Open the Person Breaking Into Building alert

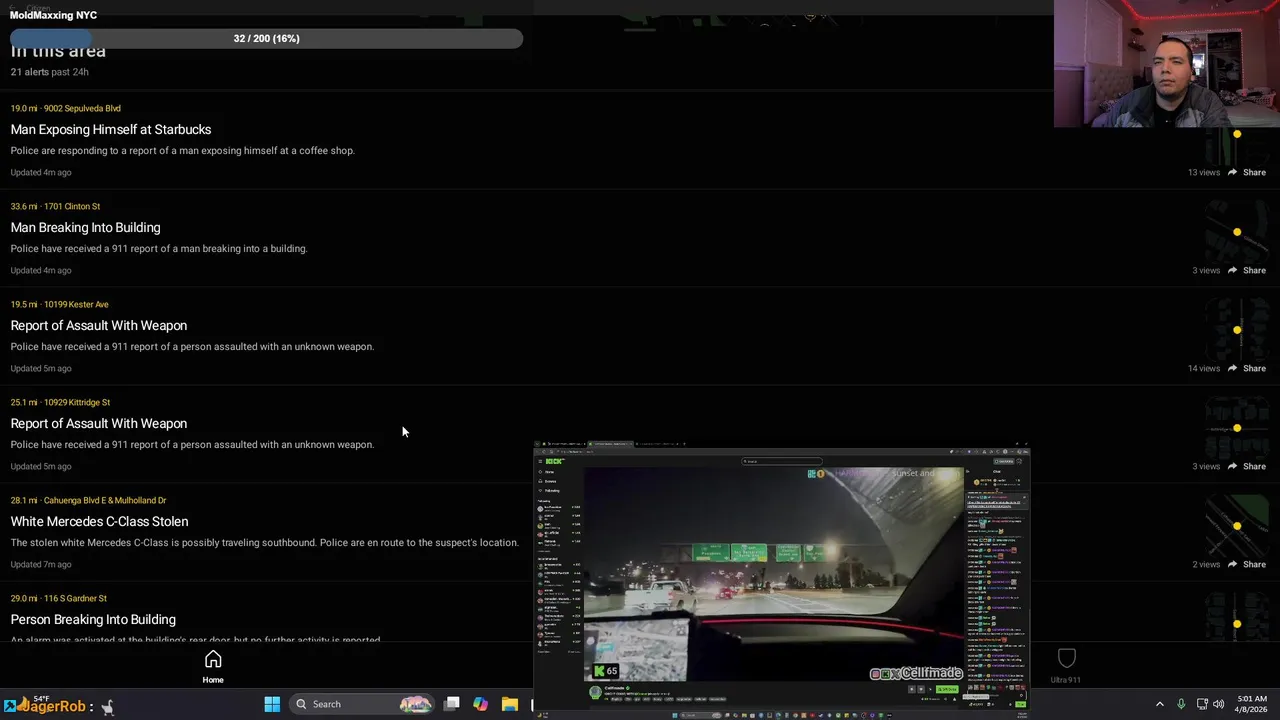point(93,619)
